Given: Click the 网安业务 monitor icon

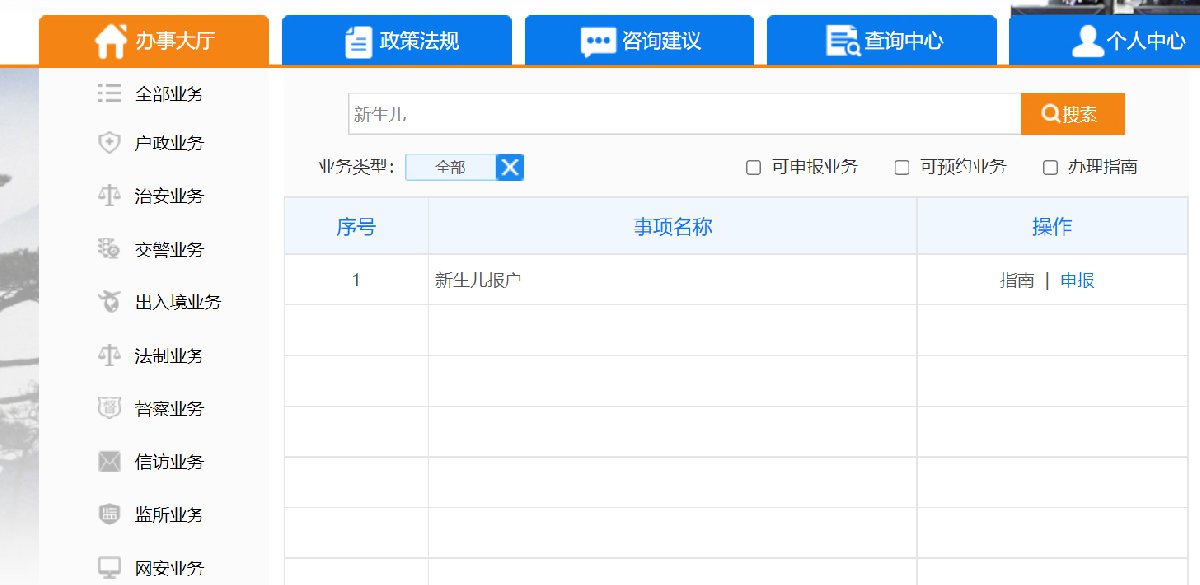Looking at the screenshot, I should (109, 568).
